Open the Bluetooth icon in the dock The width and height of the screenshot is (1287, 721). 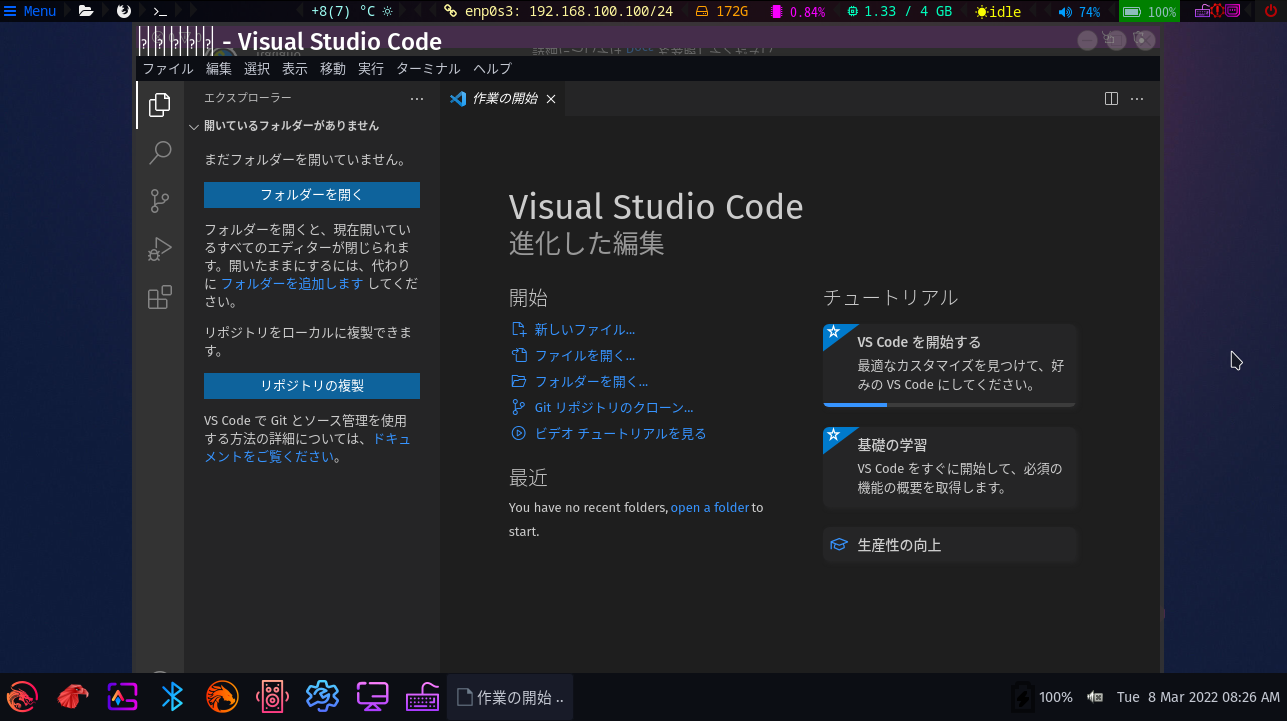click(173, 696)
